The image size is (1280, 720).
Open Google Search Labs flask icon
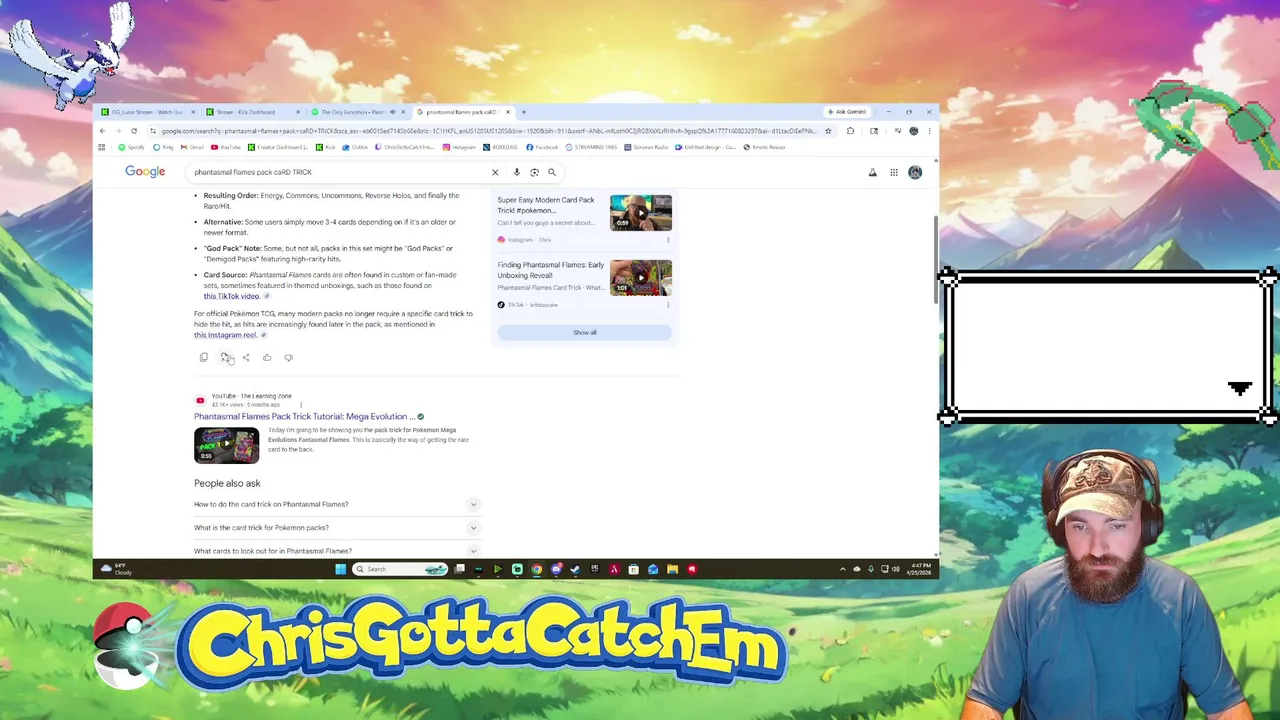(x=872, y=172)
